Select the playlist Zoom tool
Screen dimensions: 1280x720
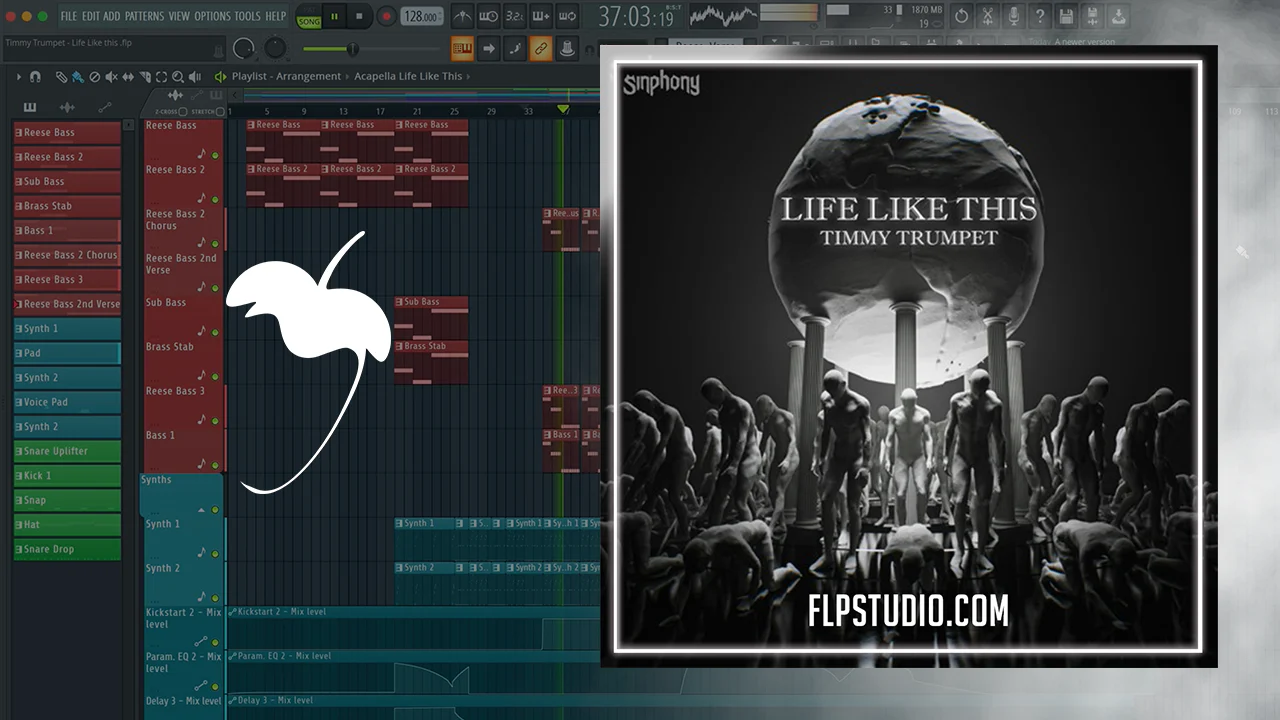point(178,77)
